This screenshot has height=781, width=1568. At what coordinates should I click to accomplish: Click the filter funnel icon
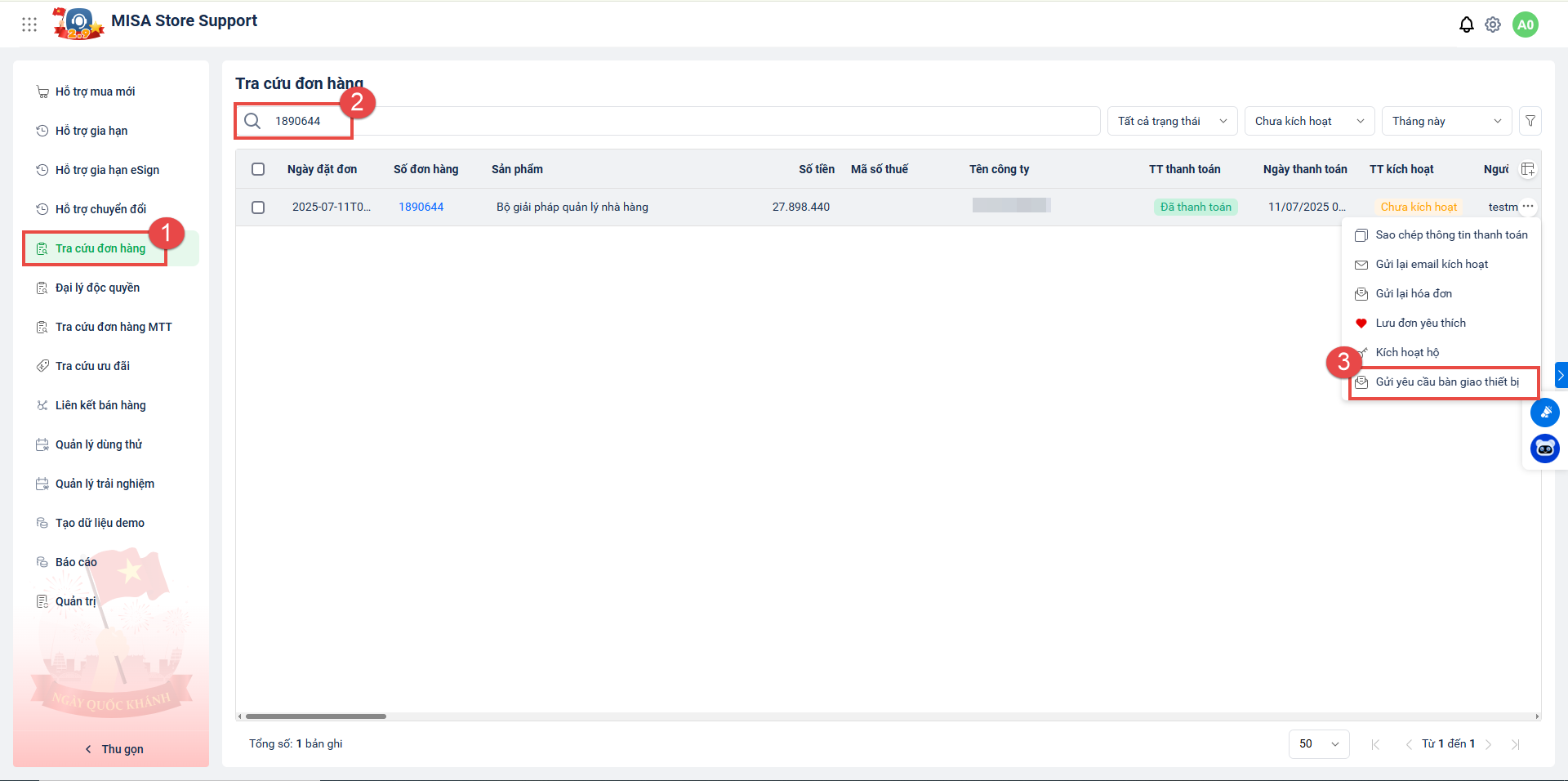coord(1530,121)
